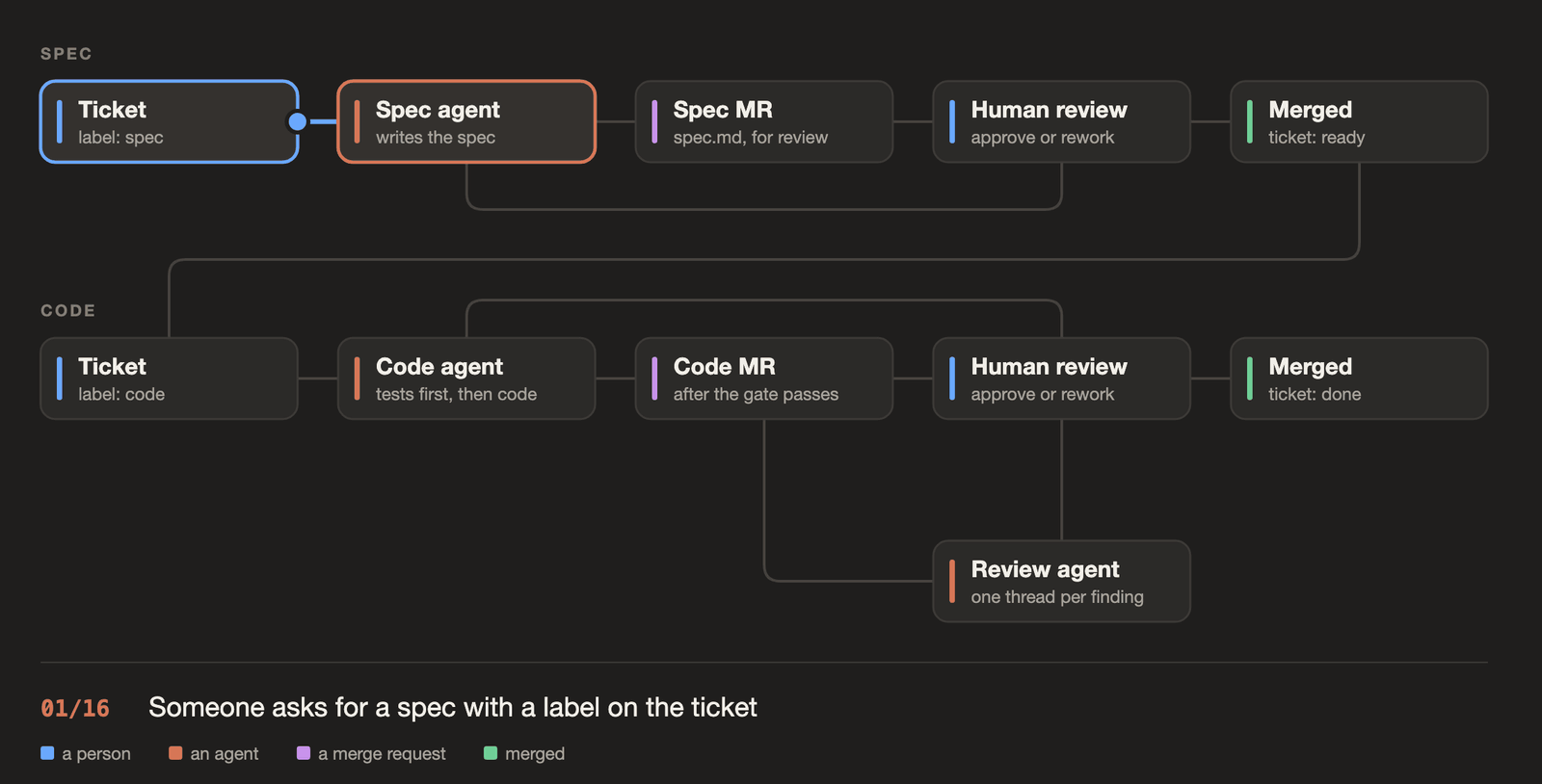Click the Merged card showing 'ticket: ready'
This screenshot has height=784, width=1542.
(1360, 121)
